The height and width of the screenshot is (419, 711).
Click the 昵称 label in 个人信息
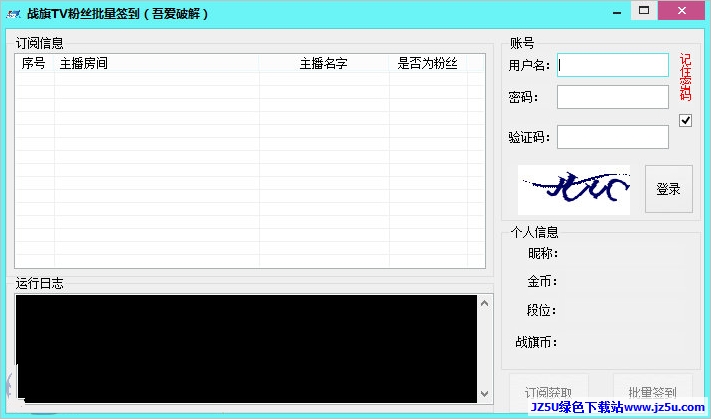[543, 253]
